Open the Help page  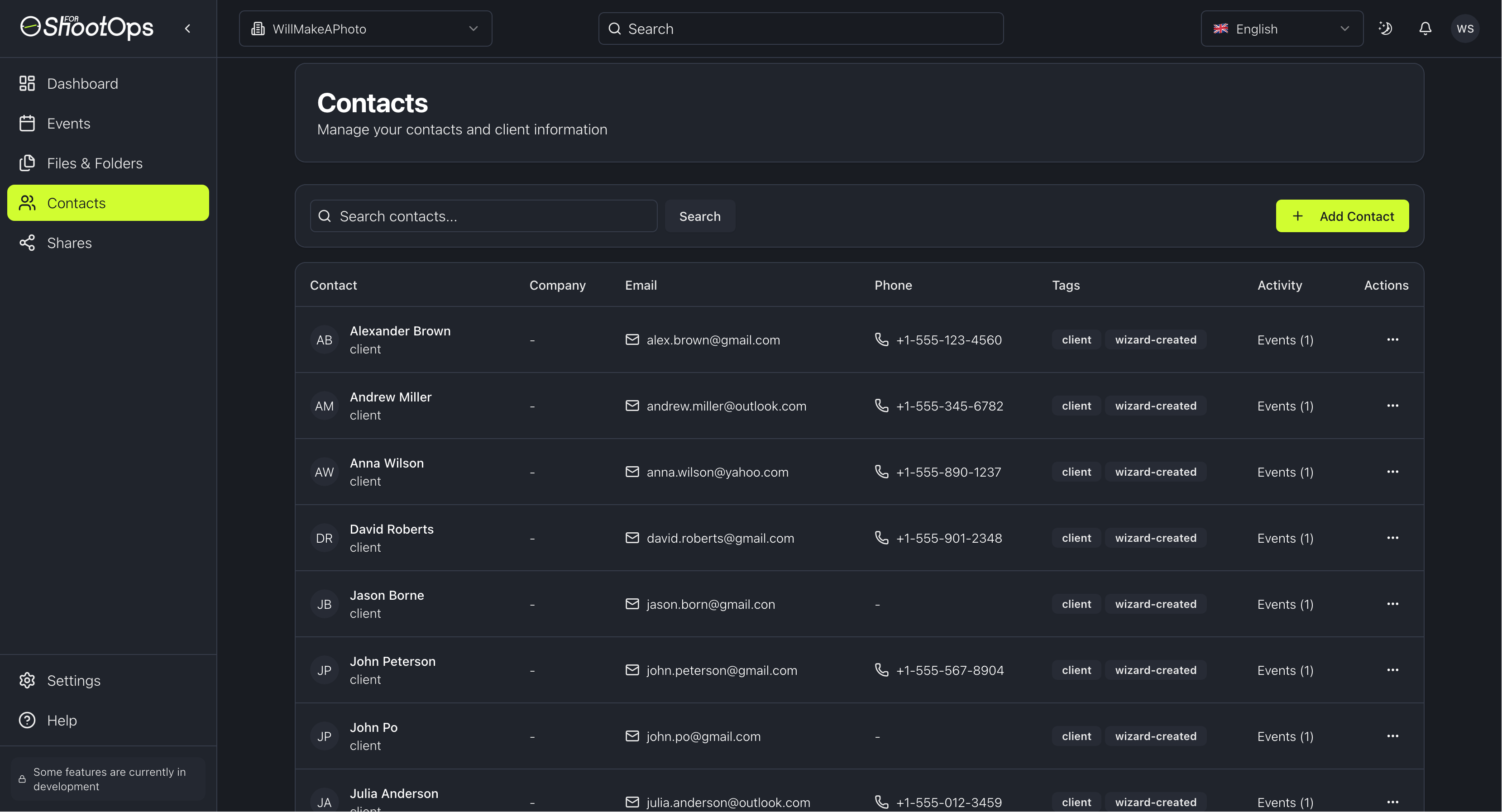[62, 721]
